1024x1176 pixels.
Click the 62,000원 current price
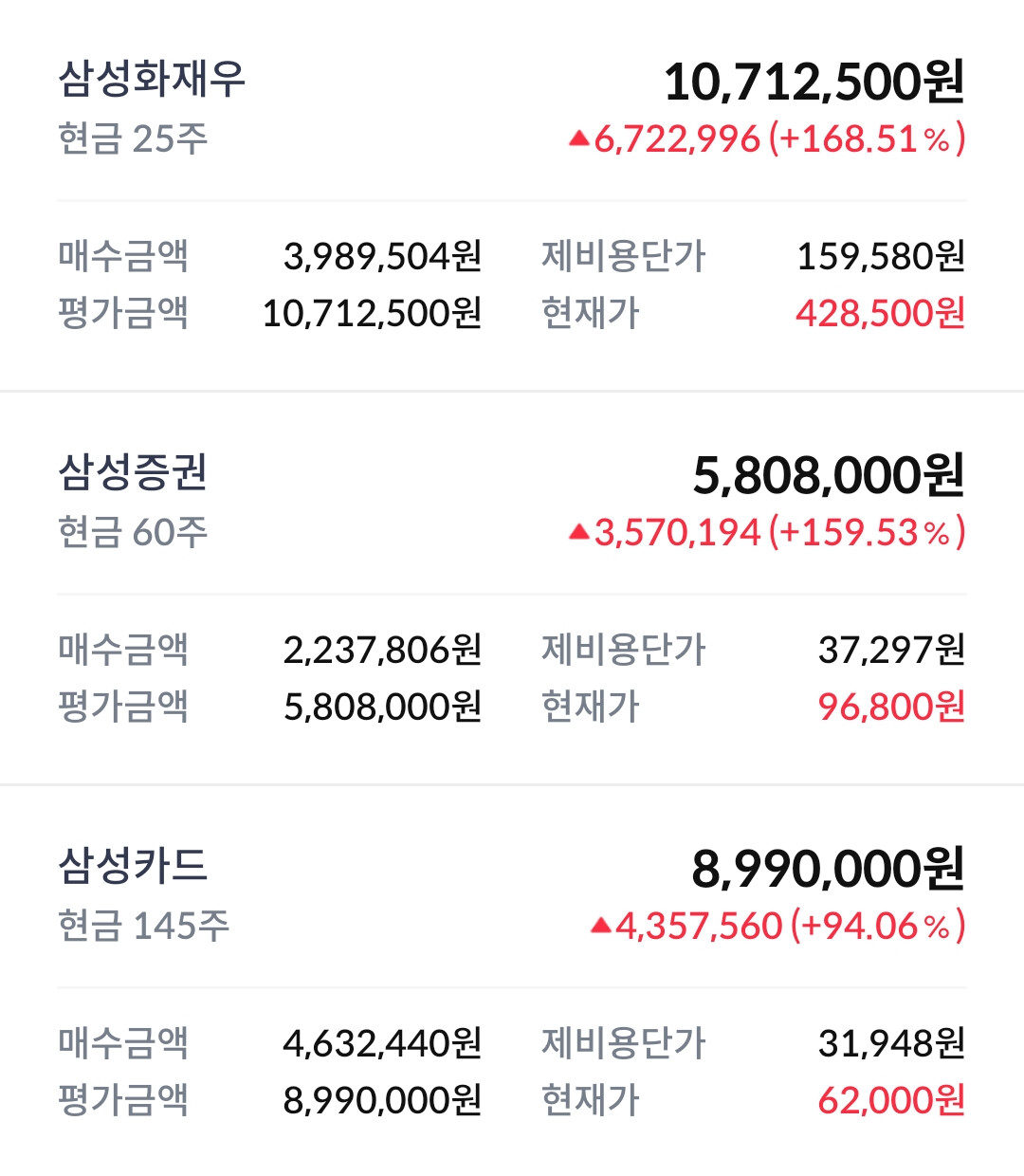891,1100
